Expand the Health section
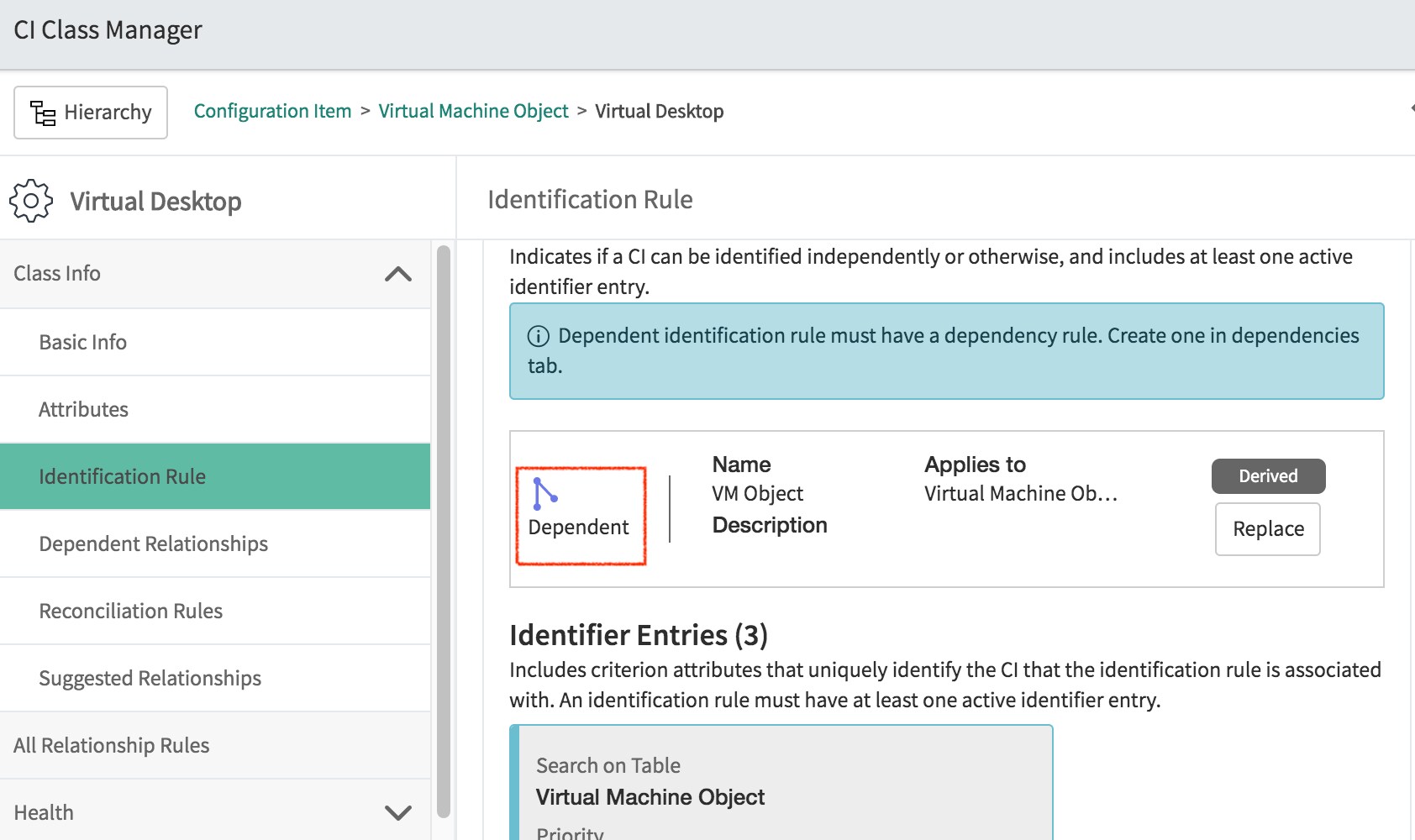The image size is (1415, 840). 397,812
